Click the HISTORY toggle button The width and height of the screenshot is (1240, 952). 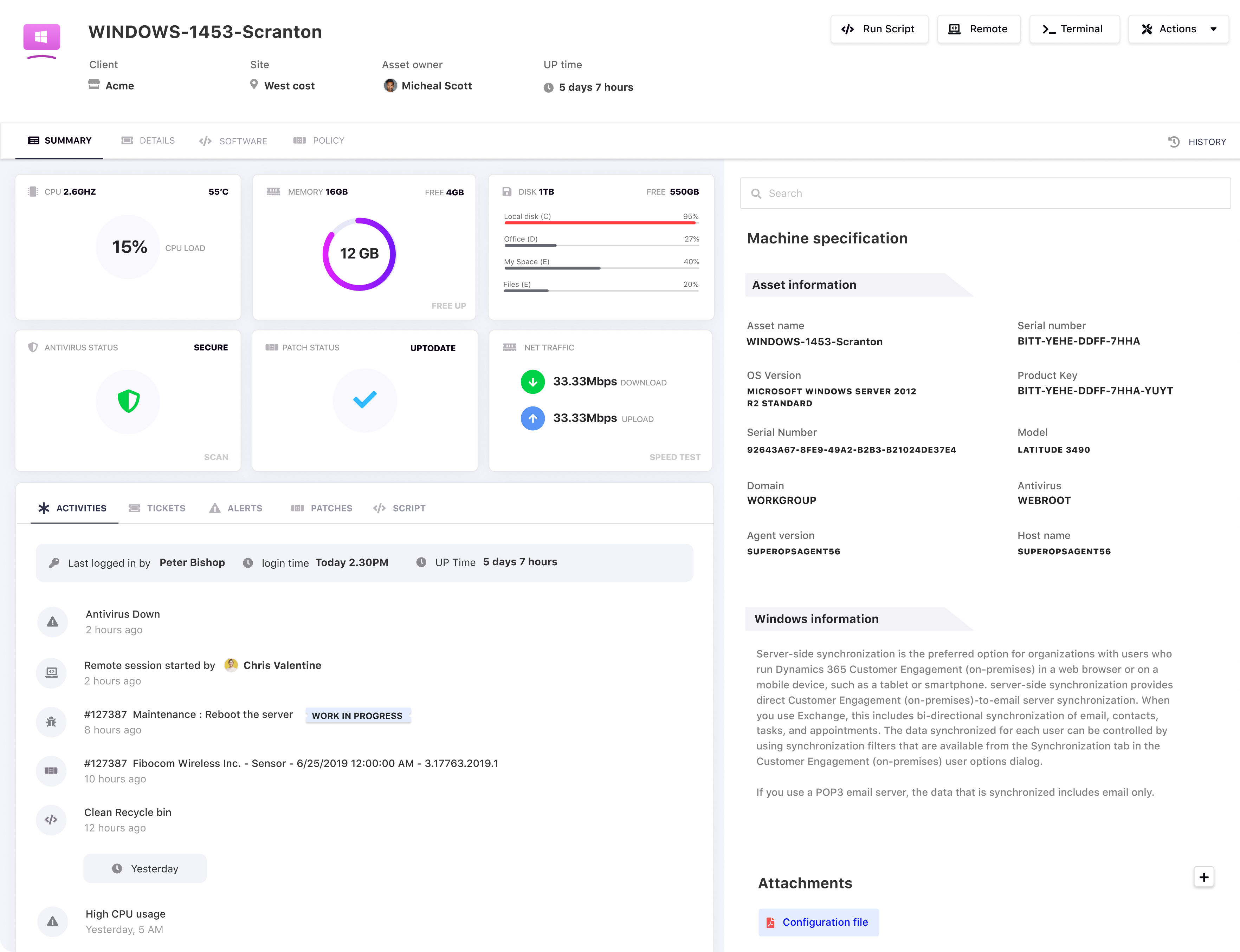[x=1196, y=140]
